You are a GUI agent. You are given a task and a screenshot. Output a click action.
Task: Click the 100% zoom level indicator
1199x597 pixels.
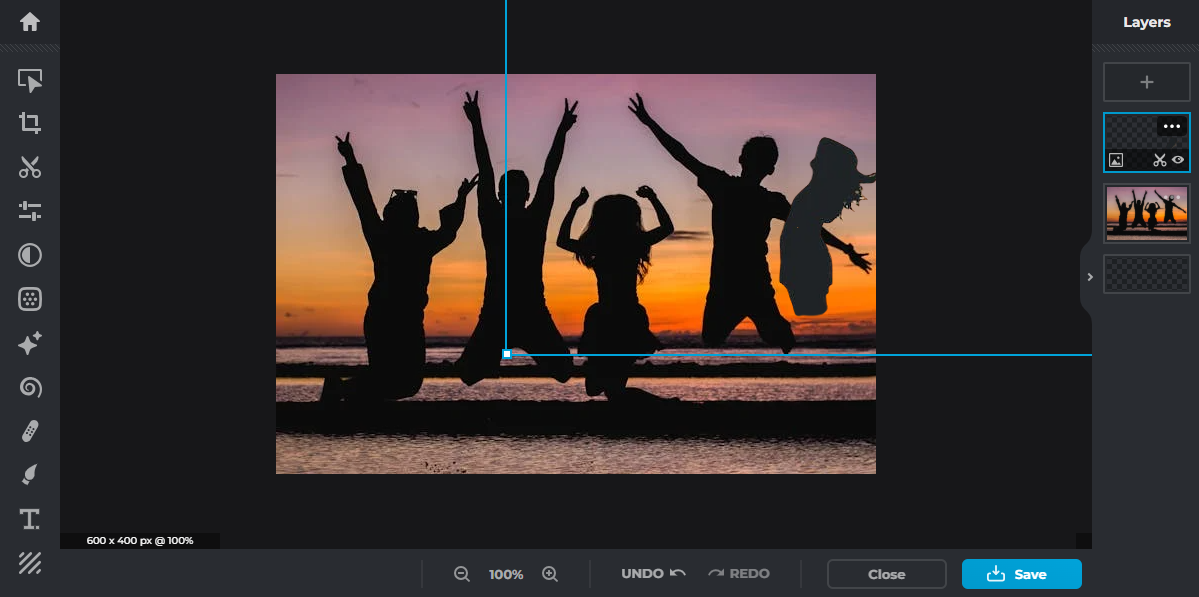506,574
